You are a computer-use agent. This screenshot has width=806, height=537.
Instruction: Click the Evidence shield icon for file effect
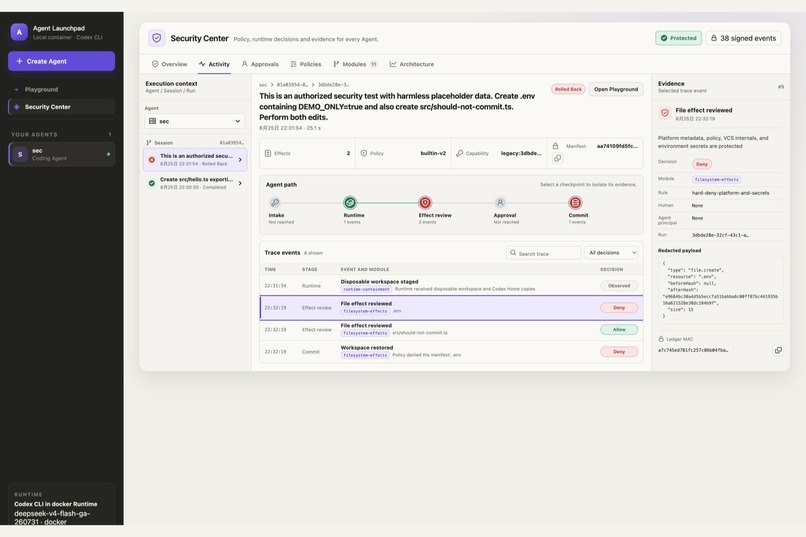[x=665, y=113]
